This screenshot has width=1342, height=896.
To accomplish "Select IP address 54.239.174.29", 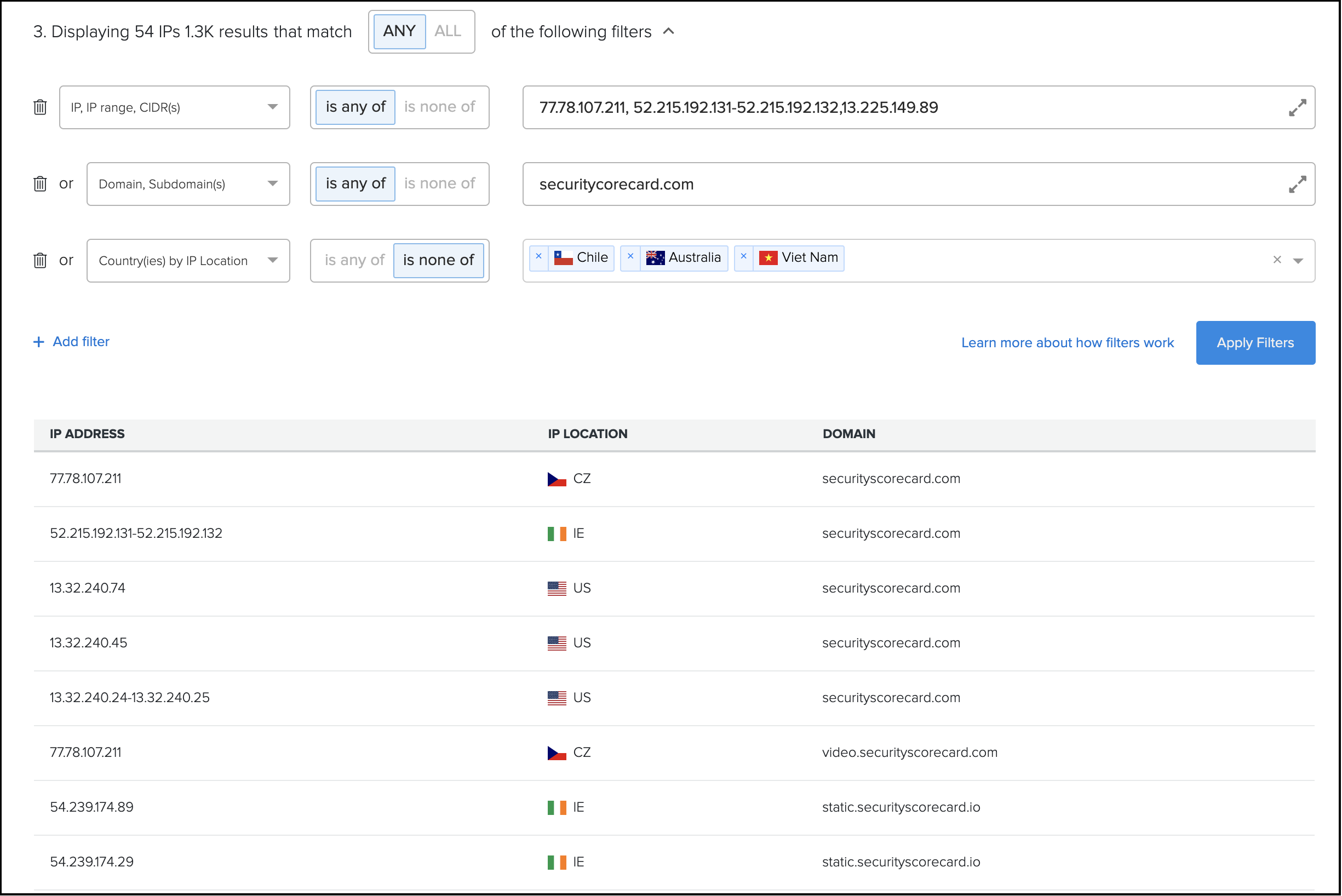I will 91,862.
